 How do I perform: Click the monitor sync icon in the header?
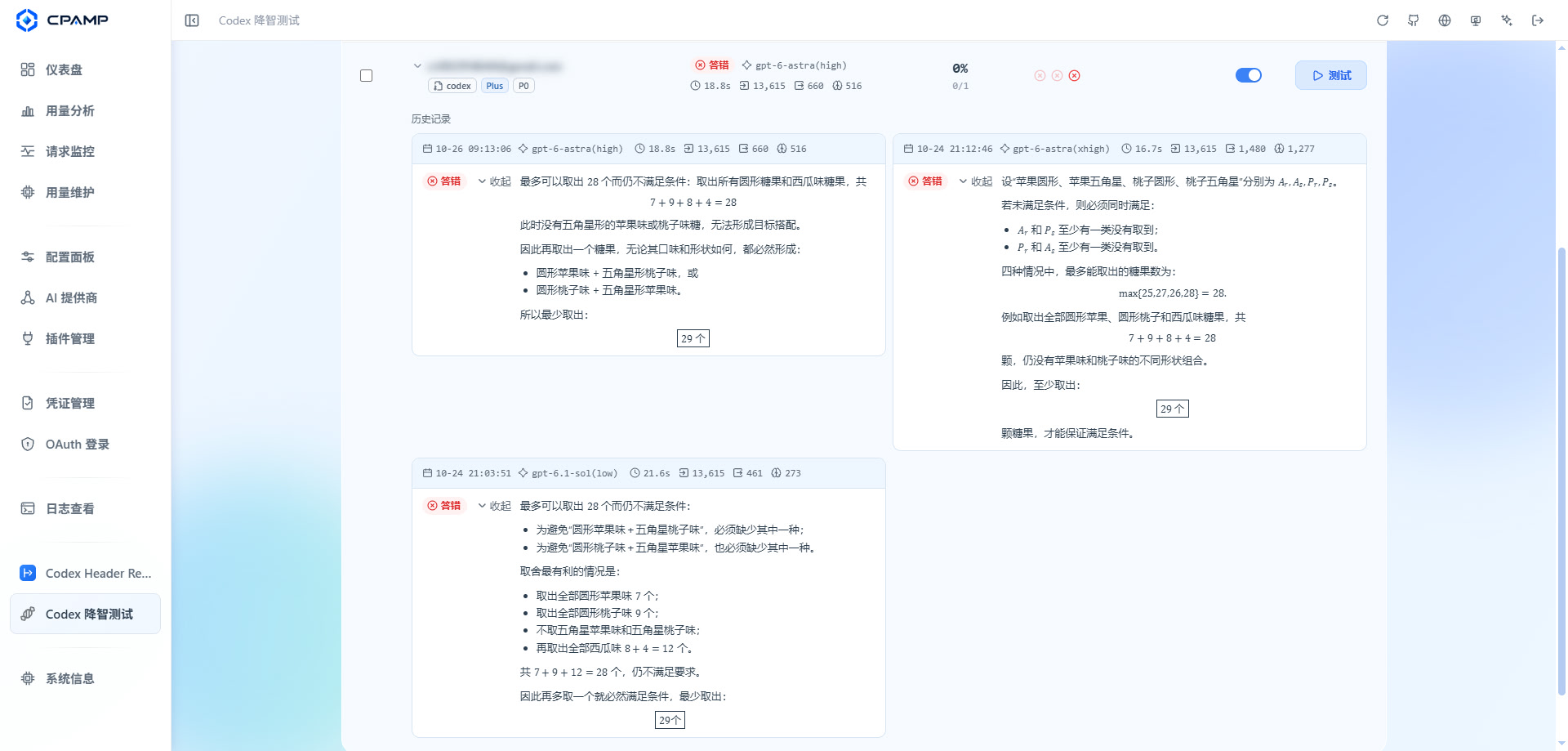tap(1476, 20)
